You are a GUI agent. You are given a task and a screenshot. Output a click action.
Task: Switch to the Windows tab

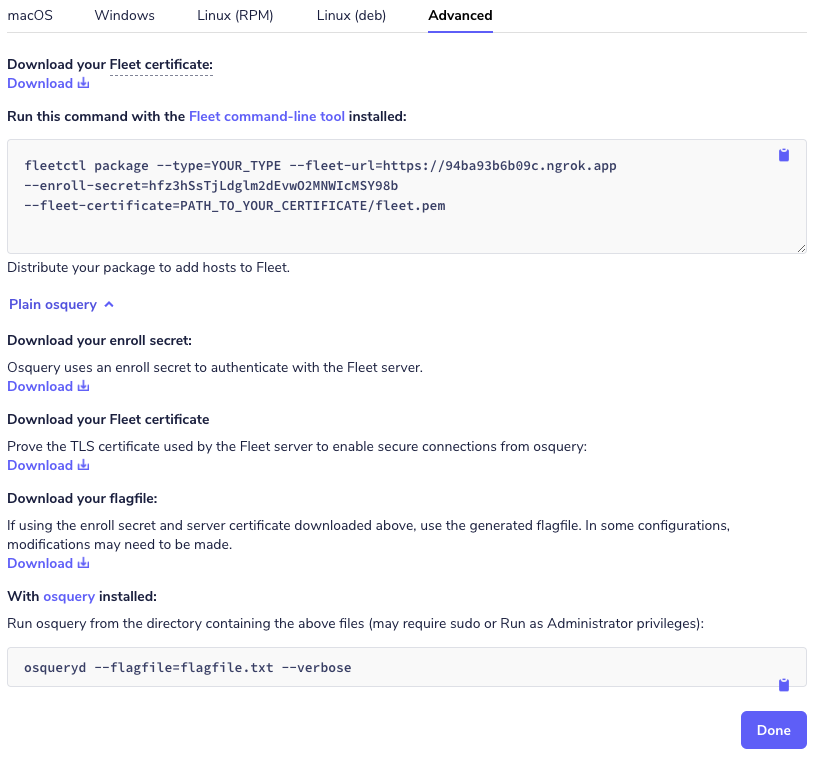click(x=124, y=15)
